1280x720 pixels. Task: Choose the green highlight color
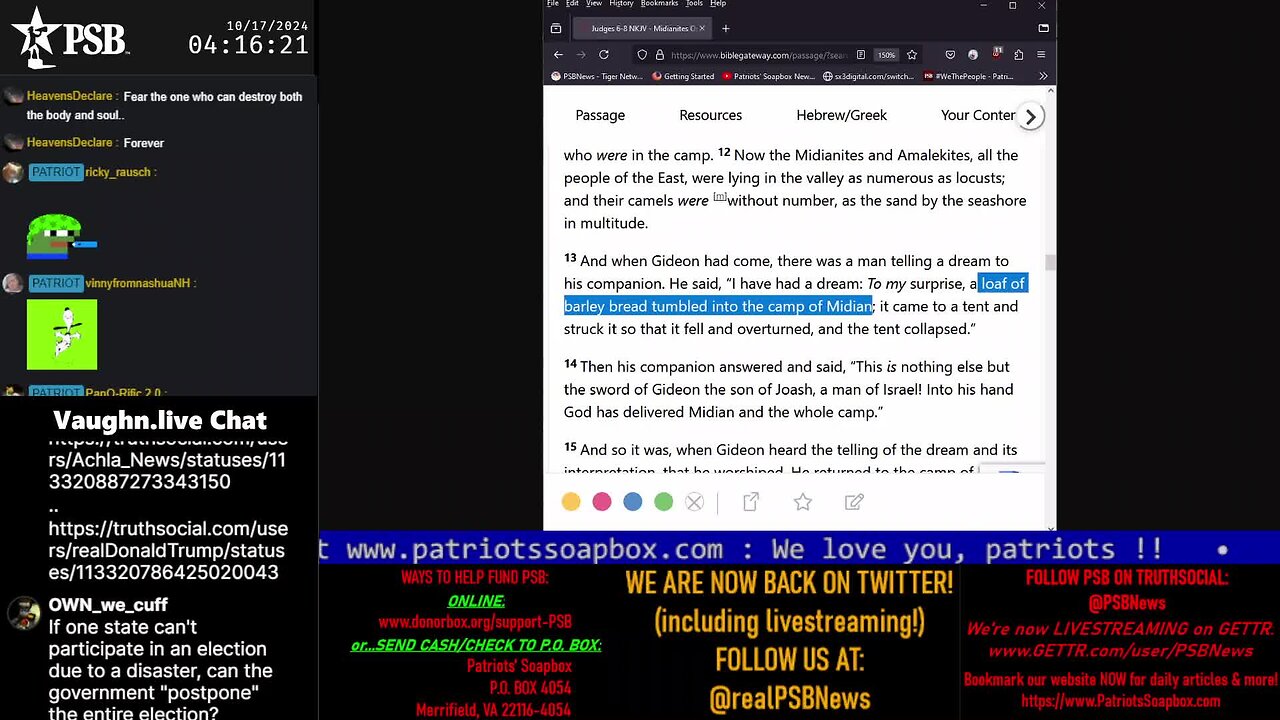click(x=664, y=502)
